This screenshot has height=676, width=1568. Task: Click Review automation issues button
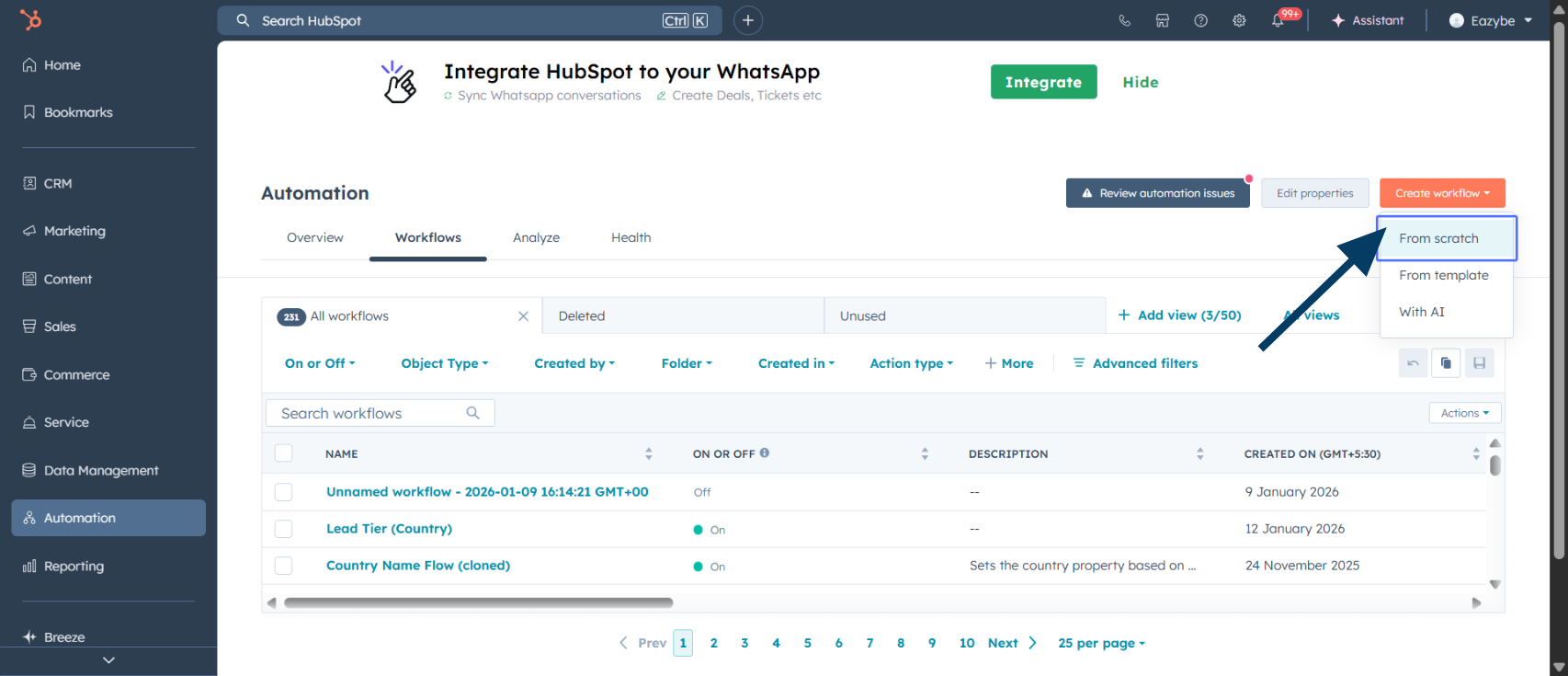(x=1158, y=193)
